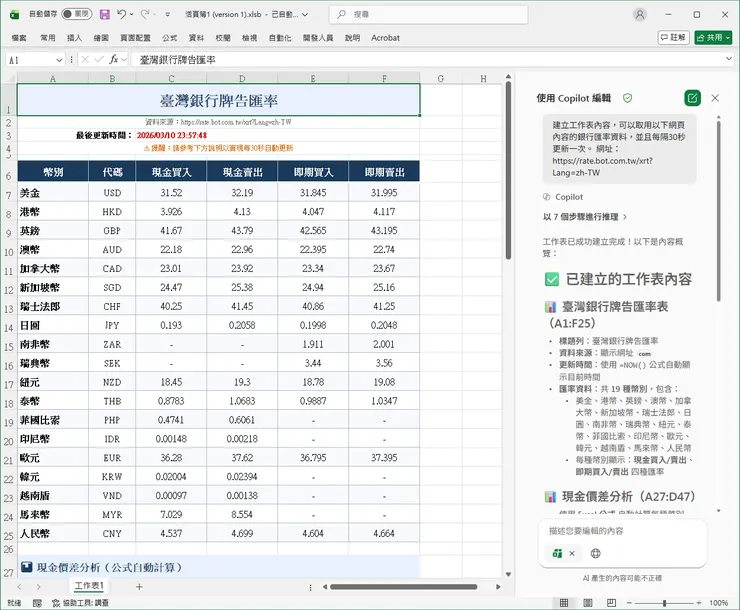Open the user account profile icon
Image resolution: width=740 pixels, height=610 pixels.
click(640, 15)
